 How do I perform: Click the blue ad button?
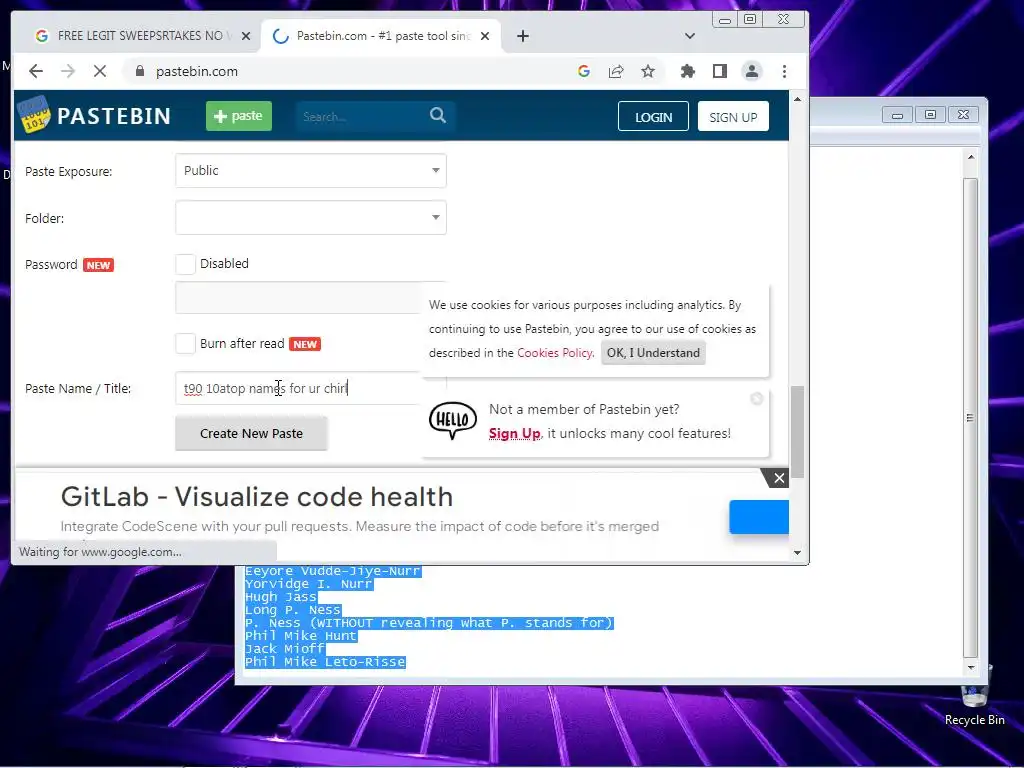759,517
